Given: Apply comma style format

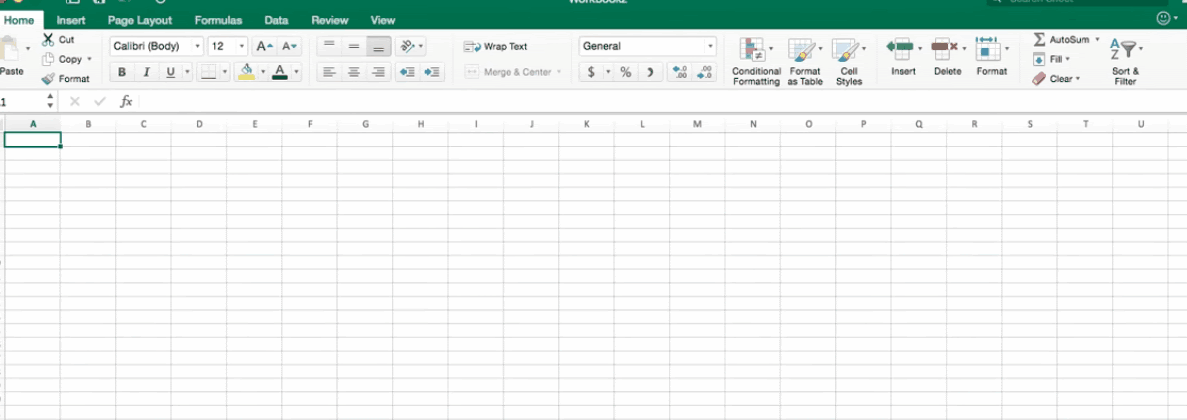Looking at the screenshot, I should point(650,72).
